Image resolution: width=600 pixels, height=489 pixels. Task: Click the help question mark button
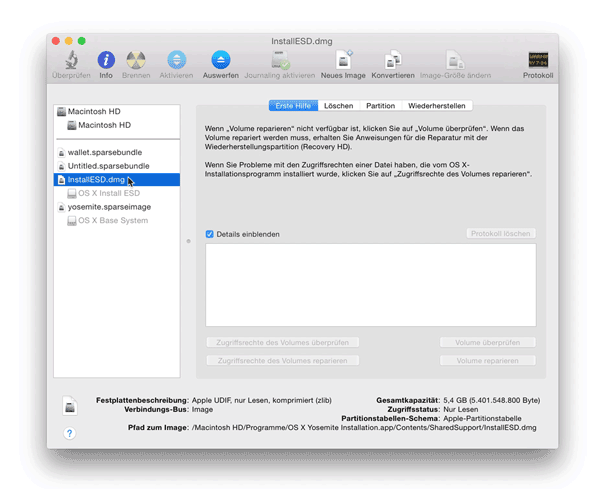tap(69, 433)
